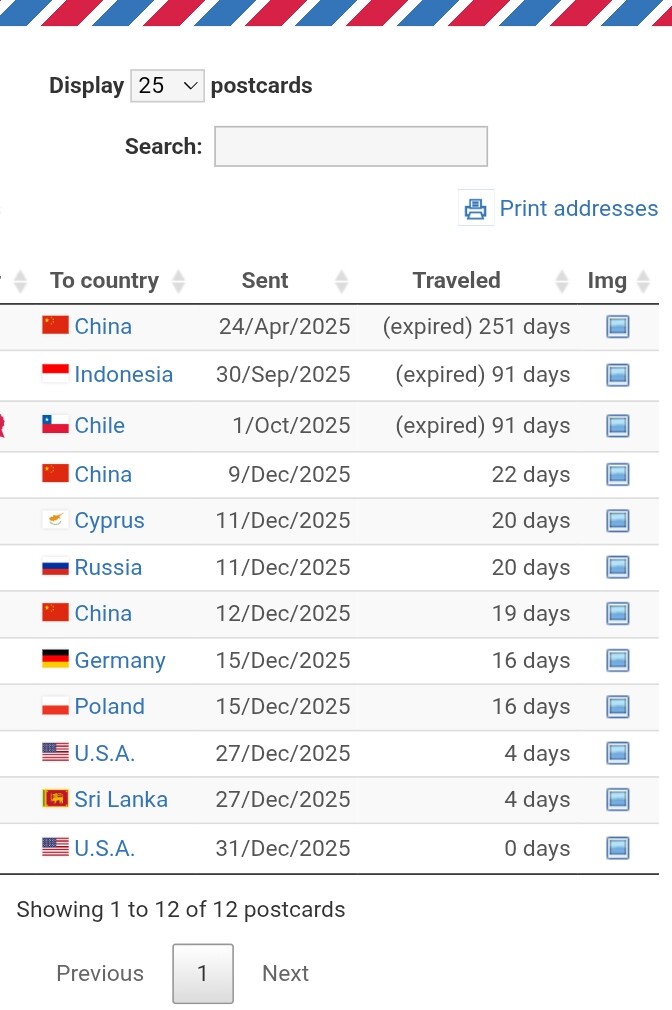Sort table by Sent date column
The image size is (672, 1010).
click(x=265, y=281)
